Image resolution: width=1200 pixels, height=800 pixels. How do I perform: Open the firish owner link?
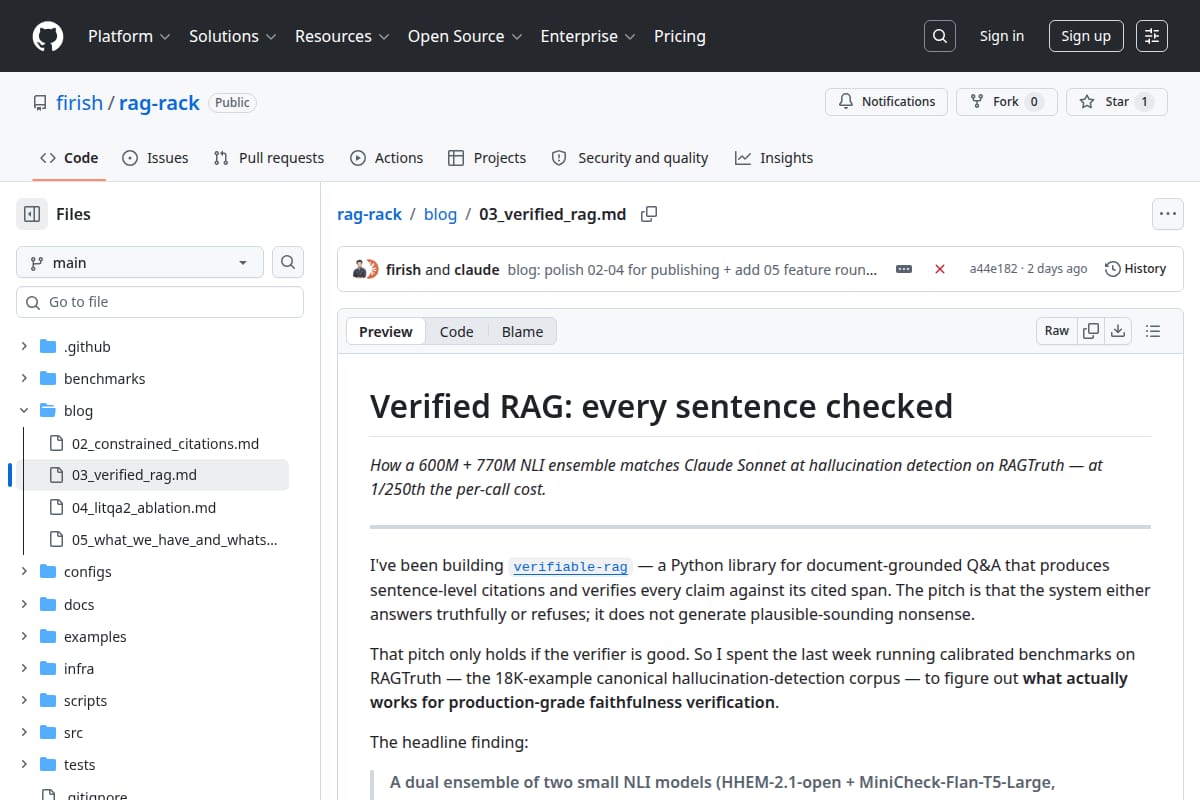pyautogui.click(x=79, y=103)
